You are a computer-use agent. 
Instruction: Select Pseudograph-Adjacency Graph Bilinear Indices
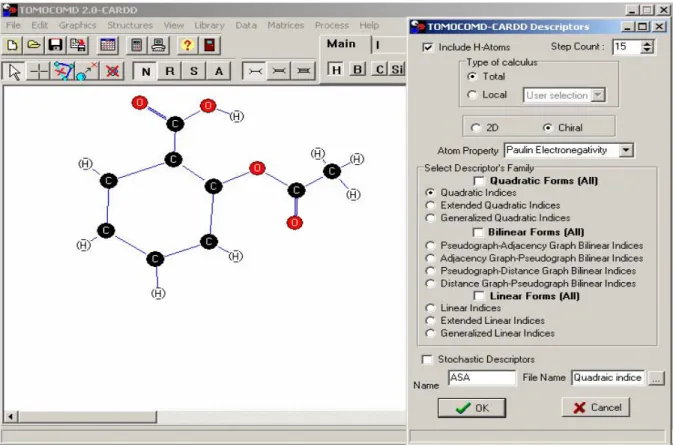pos(430,246)
